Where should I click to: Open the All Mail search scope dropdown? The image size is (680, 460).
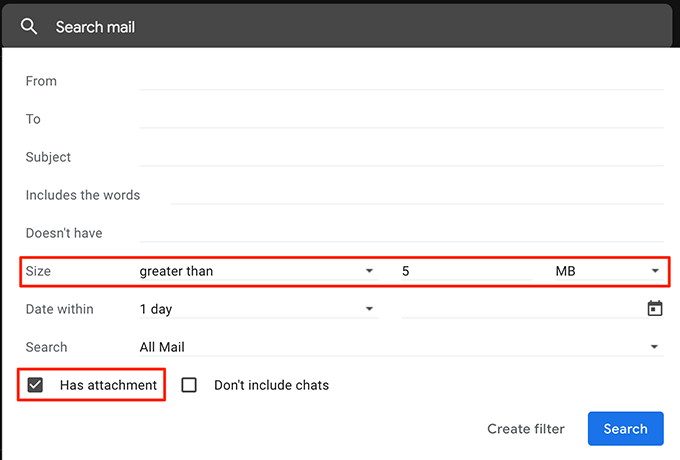pyautogui.click(x=400, y=347)
